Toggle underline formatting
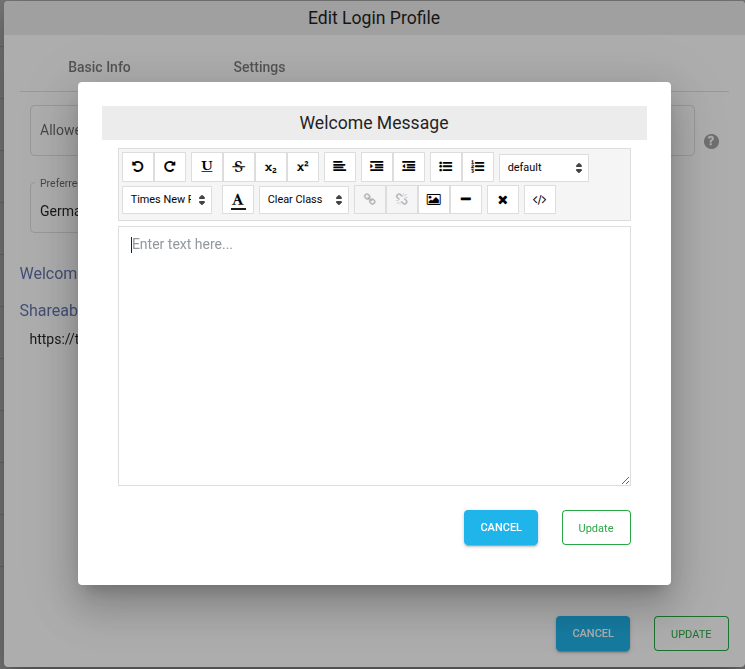This screenshot has height=669, width=745. (x=207, y=167)
